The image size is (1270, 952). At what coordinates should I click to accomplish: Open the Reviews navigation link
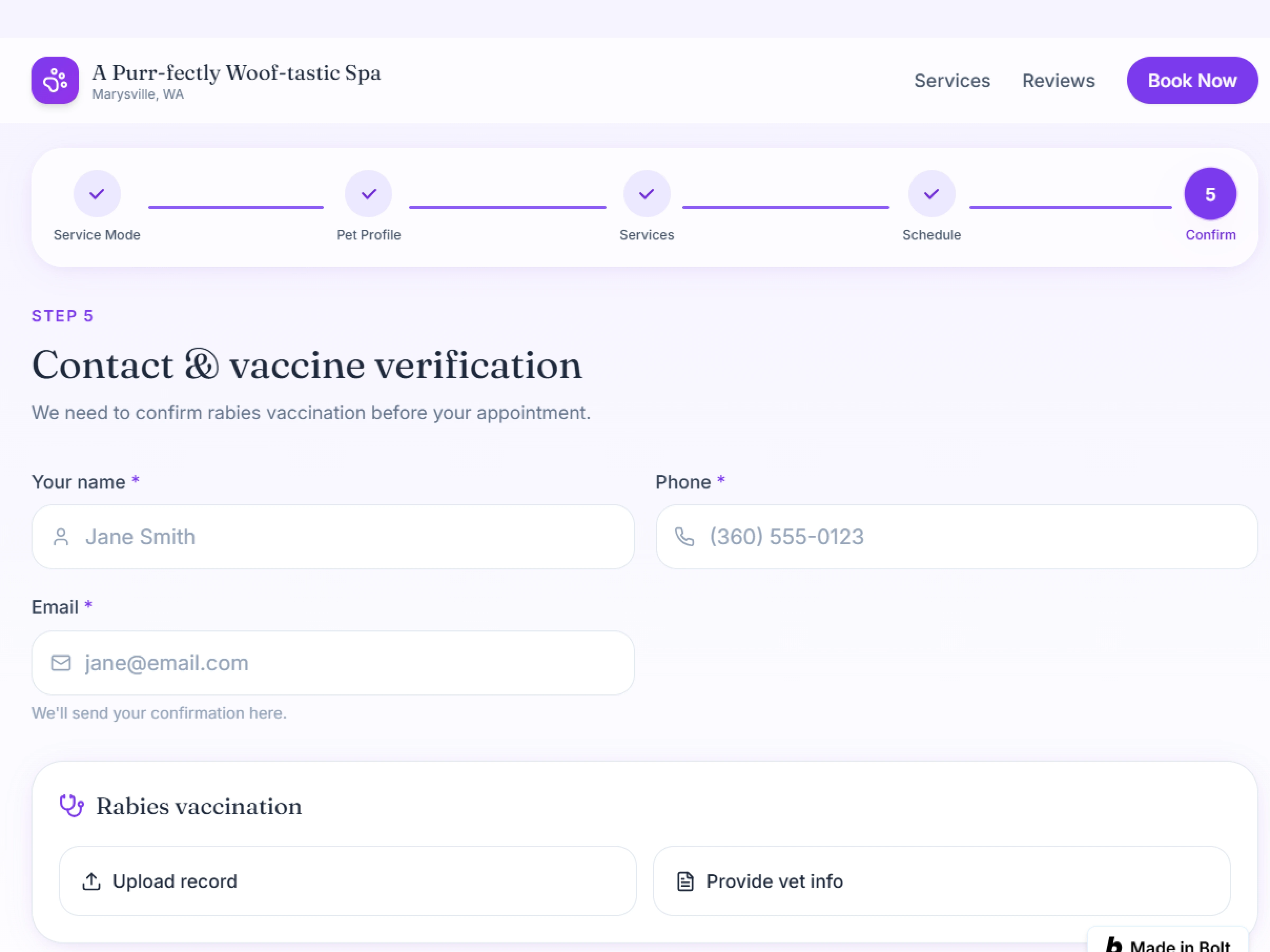click(1058, 80)
